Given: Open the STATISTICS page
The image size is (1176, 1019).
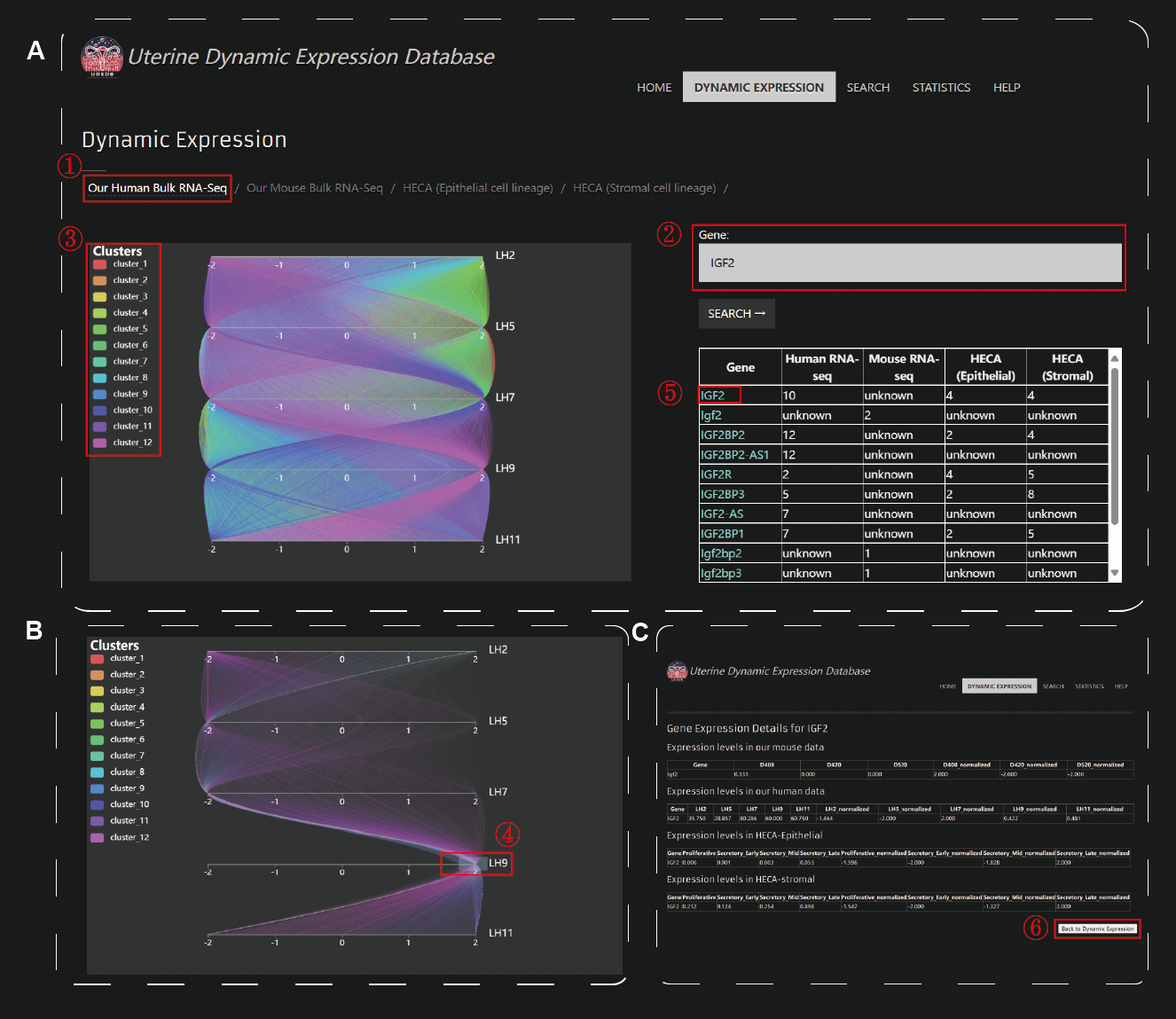Looking at the screenshot, I should coord(941,88).
